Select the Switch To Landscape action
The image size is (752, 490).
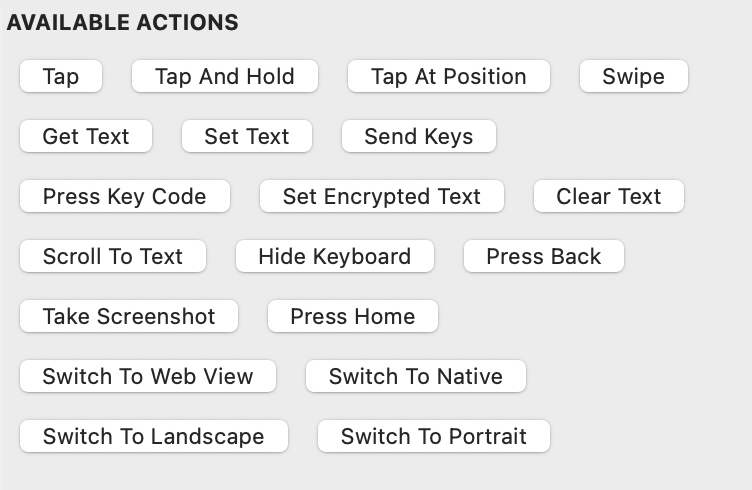pyautogui.click(x=154, y=437)
